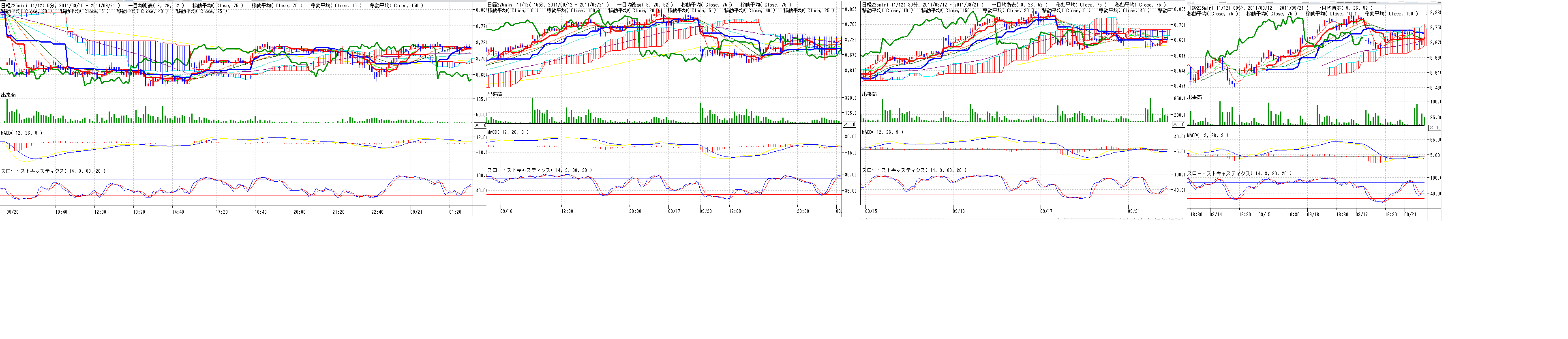
Task: Select the 日経225mini 30分 chart title
Action: pyautogui.click(x=922, y=5)
